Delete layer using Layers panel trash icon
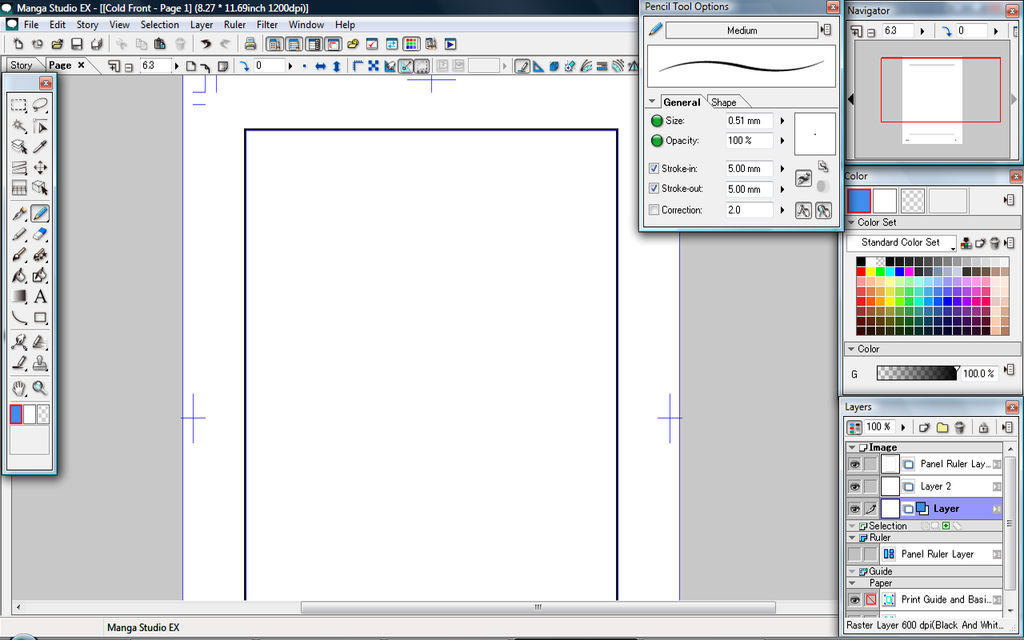The image size is (1024, 640). click(x=959, y=427)
